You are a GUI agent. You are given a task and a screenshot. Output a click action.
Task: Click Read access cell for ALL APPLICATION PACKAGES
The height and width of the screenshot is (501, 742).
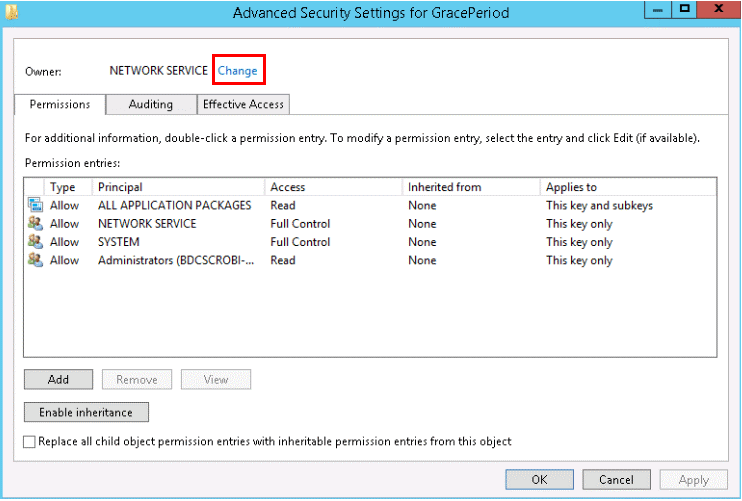click(283, 205)
